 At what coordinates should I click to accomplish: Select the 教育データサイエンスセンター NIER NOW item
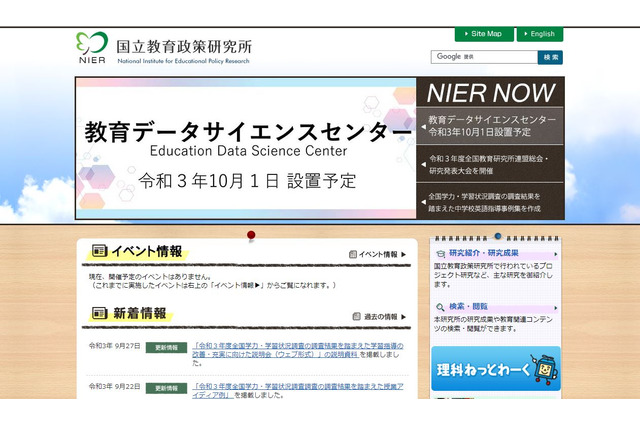pos(490,126)
